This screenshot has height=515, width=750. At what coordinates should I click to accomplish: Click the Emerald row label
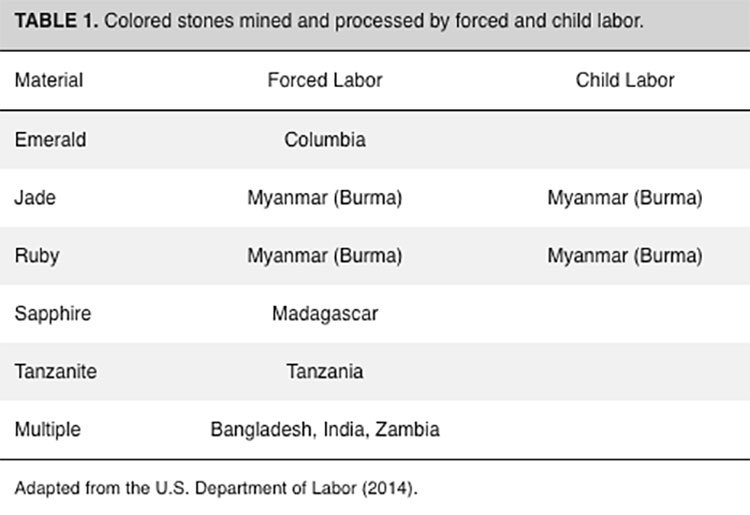click(x=50, y=140)
